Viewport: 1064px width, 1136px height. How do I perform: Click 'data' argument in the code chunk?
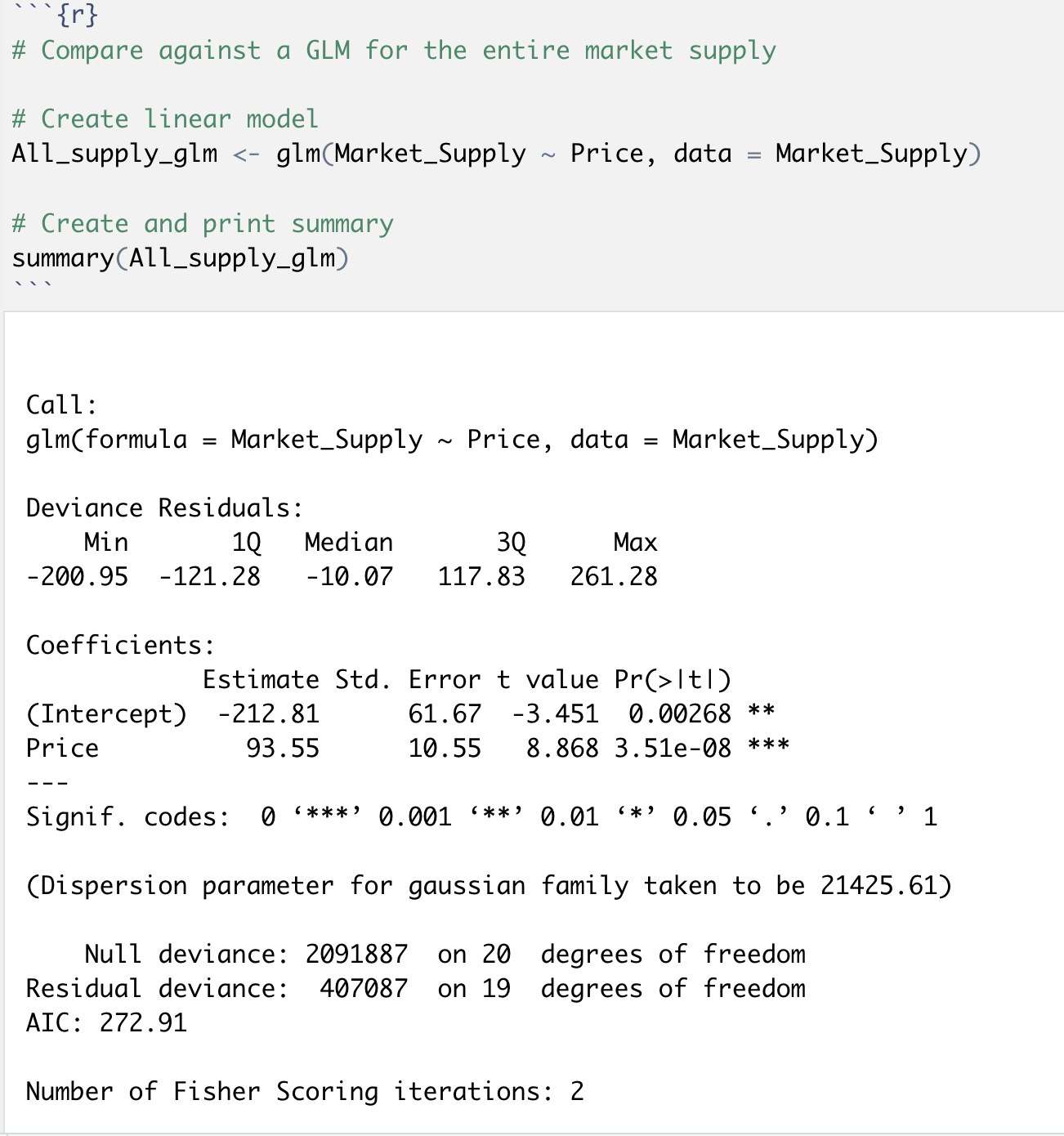tap(702, 154)
